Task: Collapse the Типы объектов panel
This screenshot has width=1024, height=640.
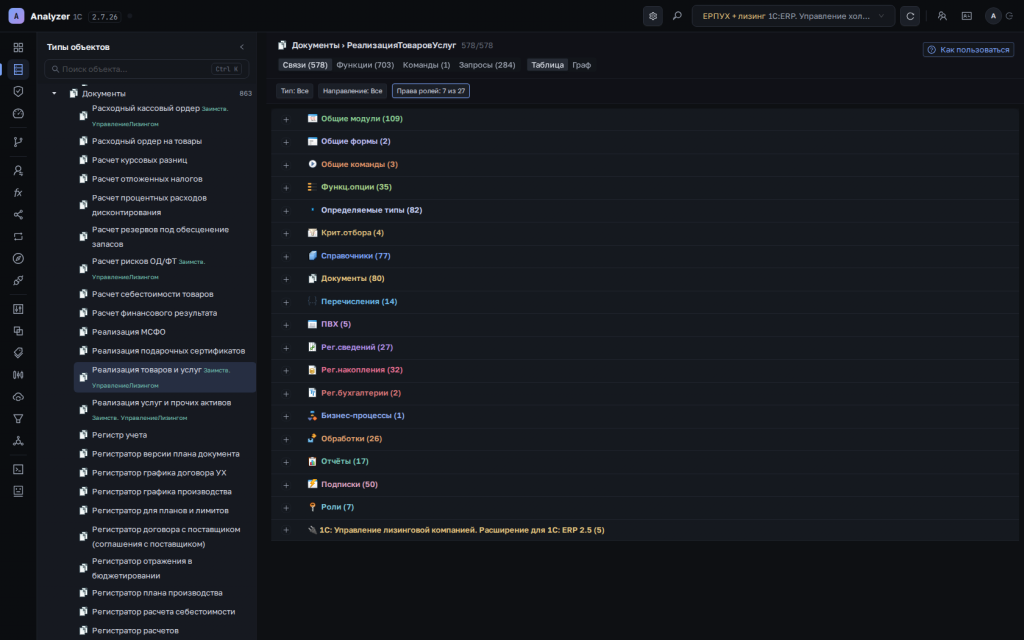Action: [242, 47]
